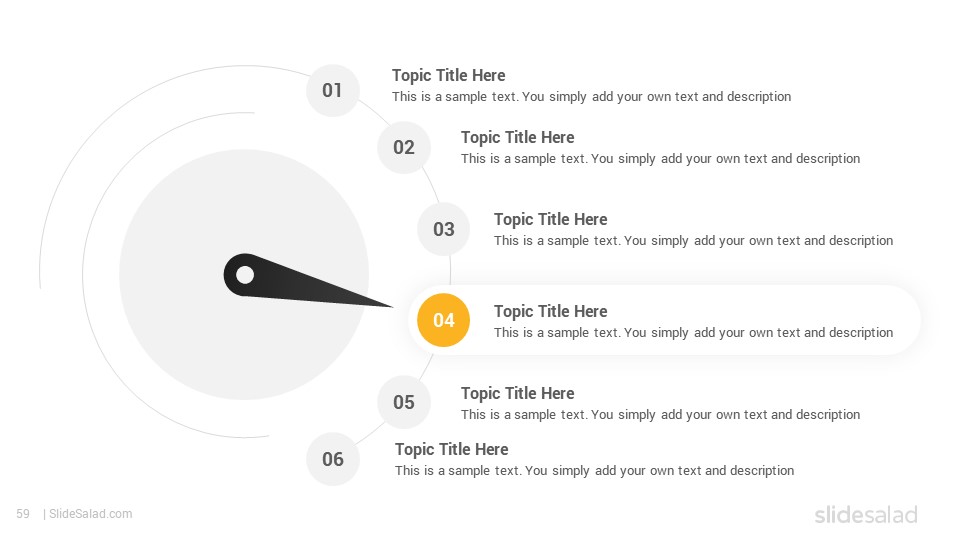Click the slidesalad logo watermark

866,514
